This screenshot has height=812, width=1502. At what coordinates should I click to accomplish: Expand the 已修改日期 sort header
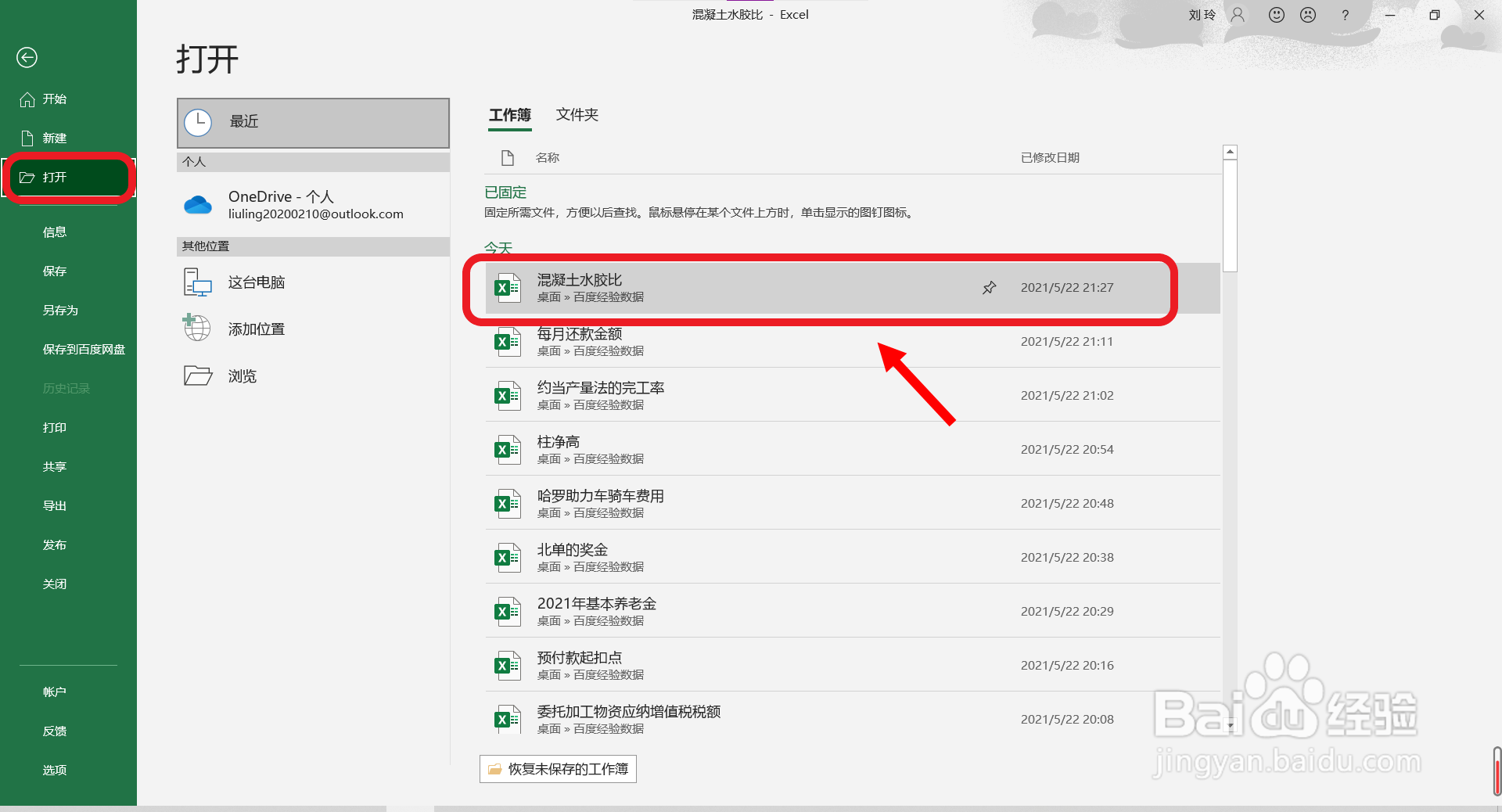[x=1050, y=157]
